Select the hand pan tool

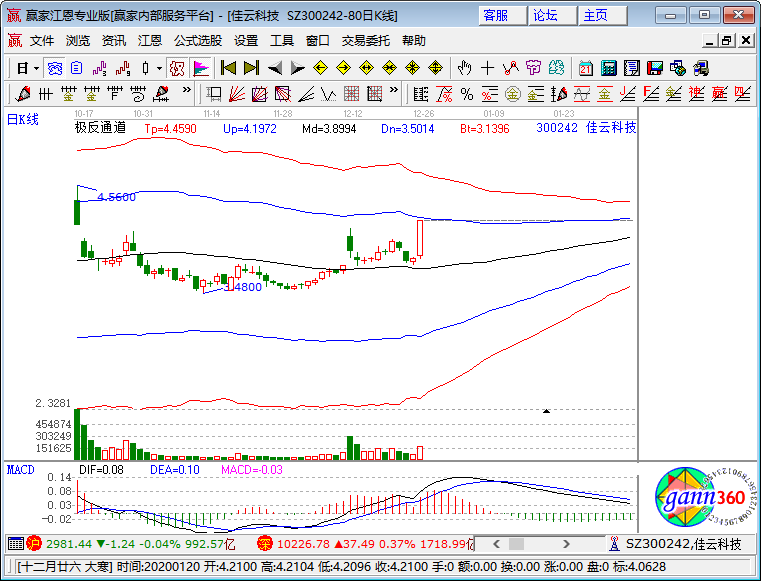[464, 68]
